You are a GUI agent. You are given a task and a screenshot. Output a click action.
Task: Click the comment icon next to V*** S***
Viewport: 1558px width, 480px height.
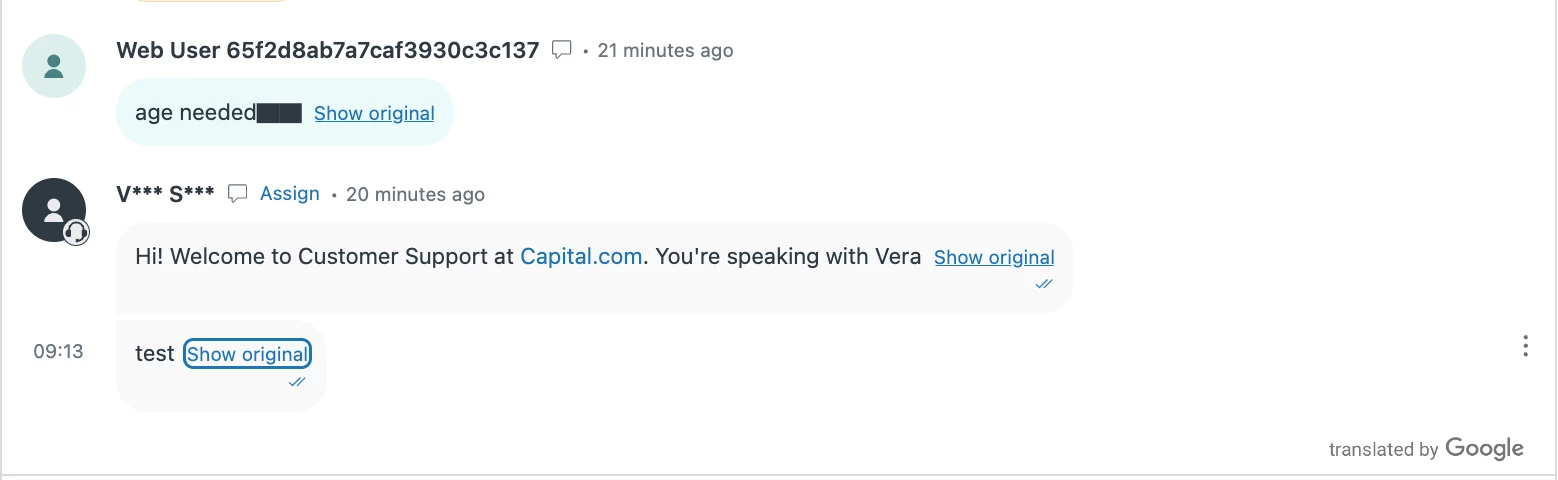[237, 193]
